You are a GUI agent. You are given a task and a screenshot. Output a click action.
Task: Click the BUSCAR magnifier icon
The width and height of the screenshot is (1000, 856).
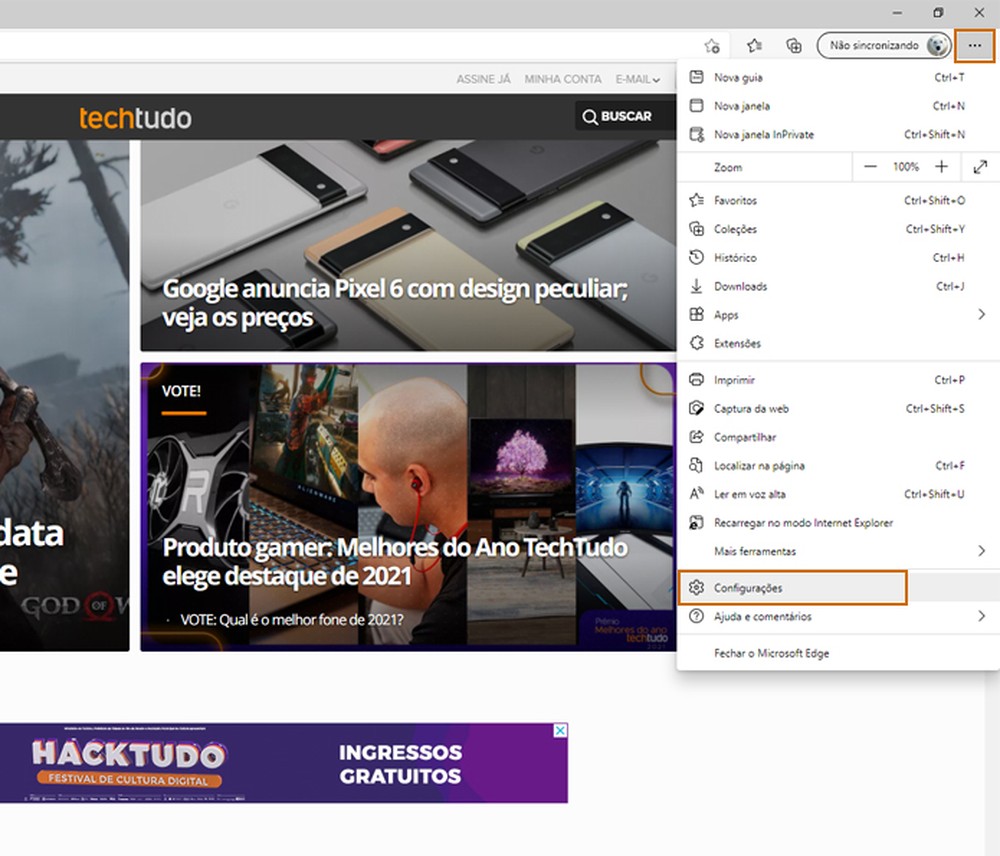(x=590, y=116)
